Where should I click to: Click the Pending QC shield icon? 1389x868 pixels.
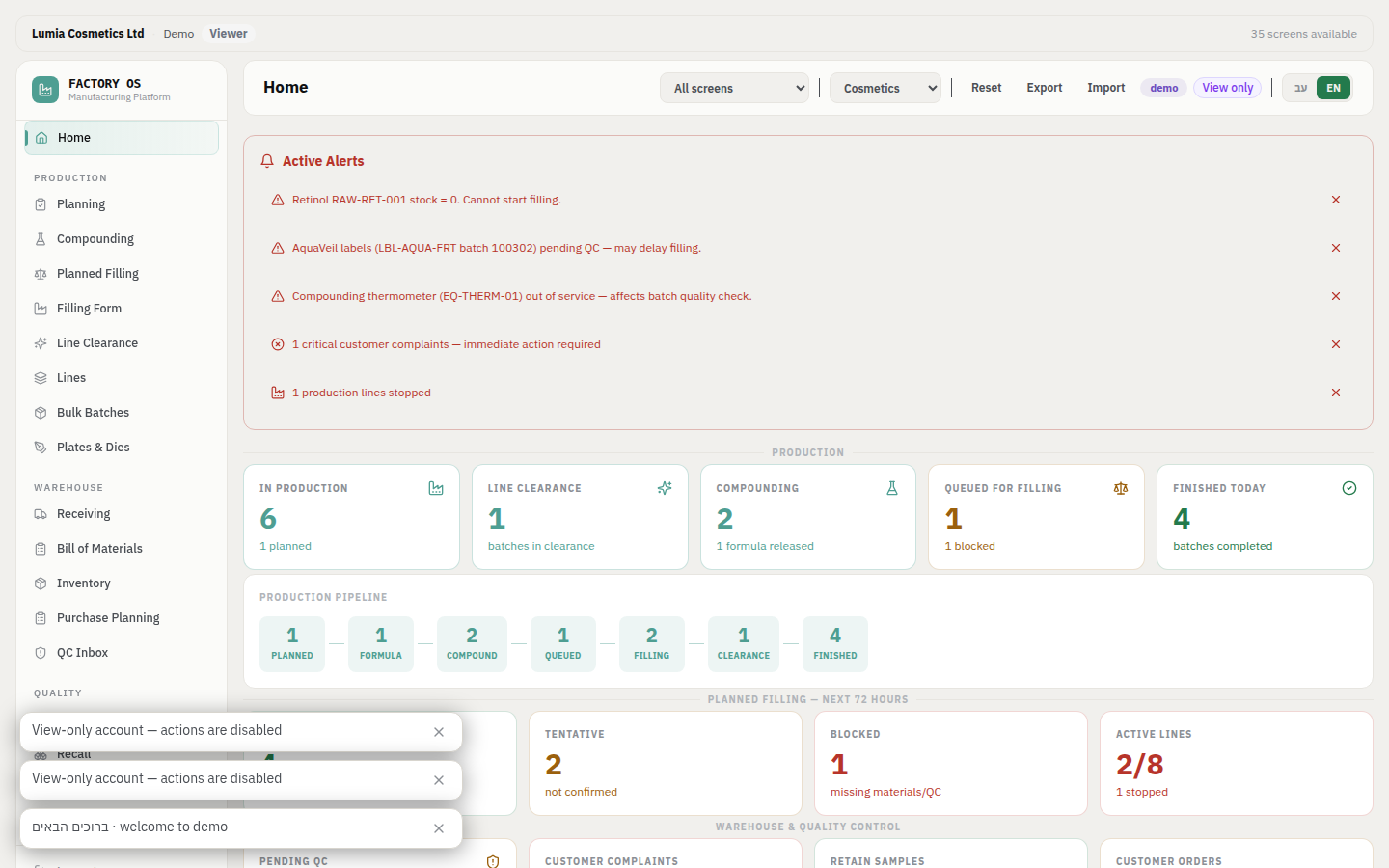point(493,861)
